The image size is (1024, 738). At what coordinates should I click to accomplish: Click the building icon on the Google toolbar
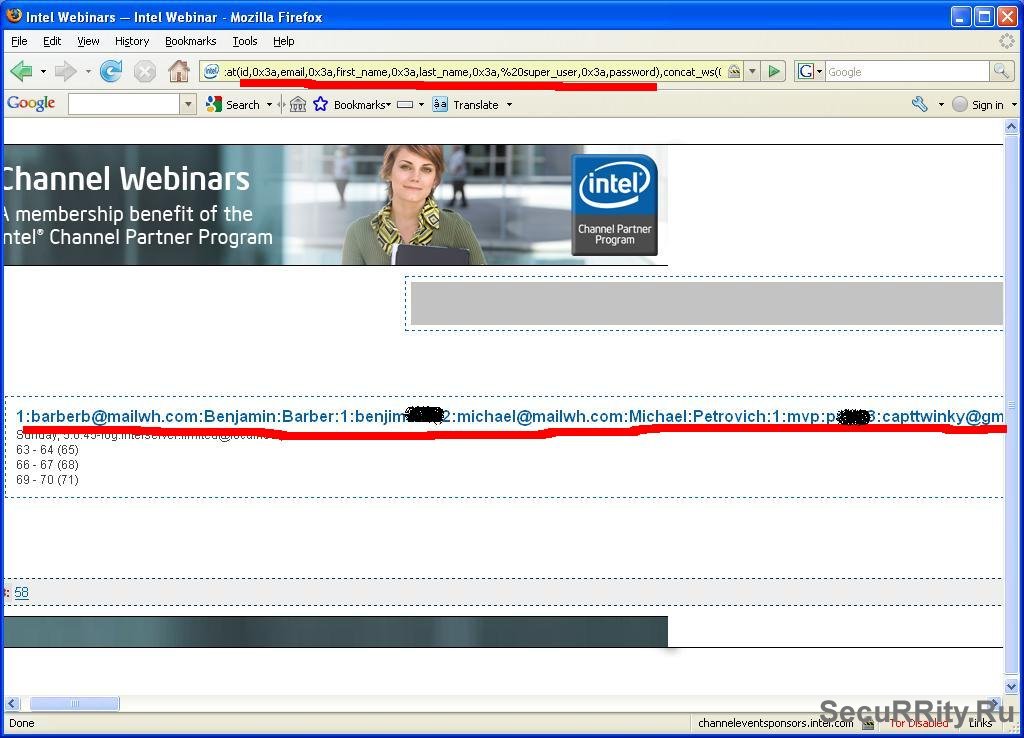[x=298, y=104]
